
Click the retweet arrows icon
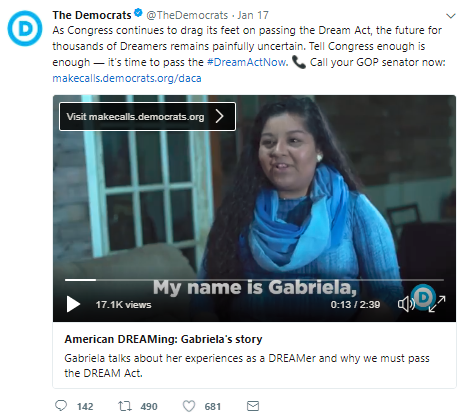click(x=125, y=406)
